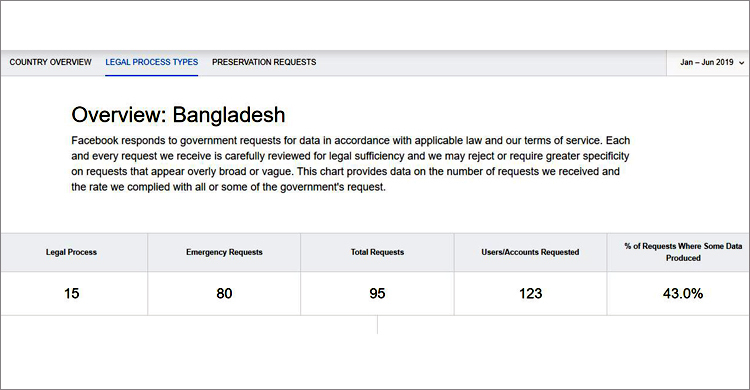This screenshot has width=750, height=390.
Task: Click the chevron arrow beside Jun 2019
Action: [x=741, y=63]
